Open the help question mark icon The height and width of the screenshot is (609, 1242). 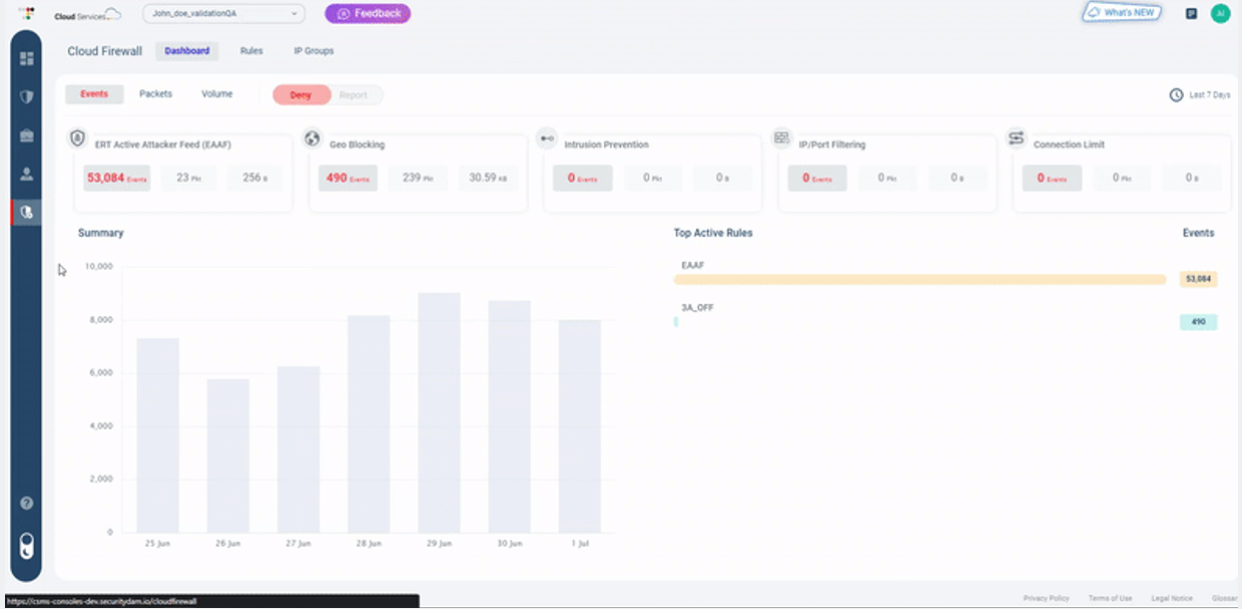27,503
